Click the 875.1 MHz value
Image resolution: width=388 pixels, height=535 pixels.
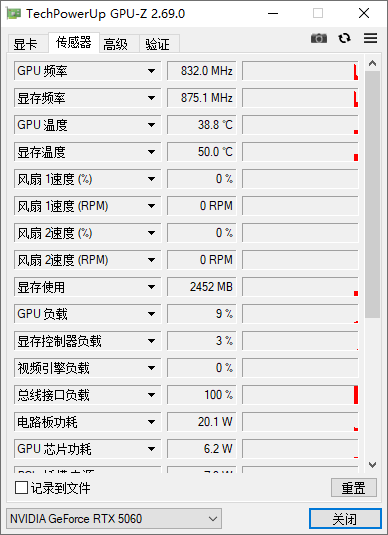(x=201, y=98)
